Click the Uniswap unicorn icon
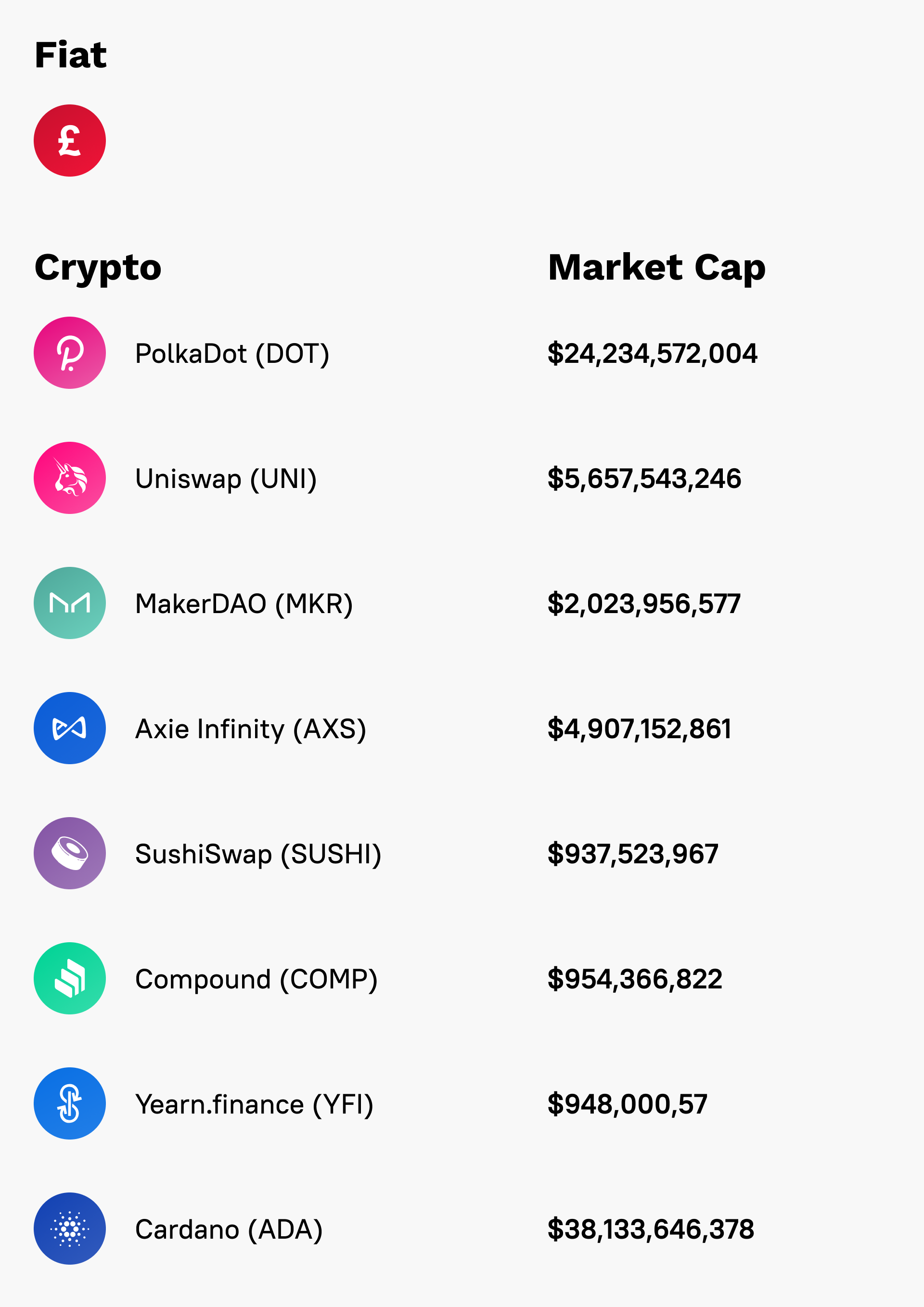The height and width of the screenshot is (1307, 924). (69, 478)
